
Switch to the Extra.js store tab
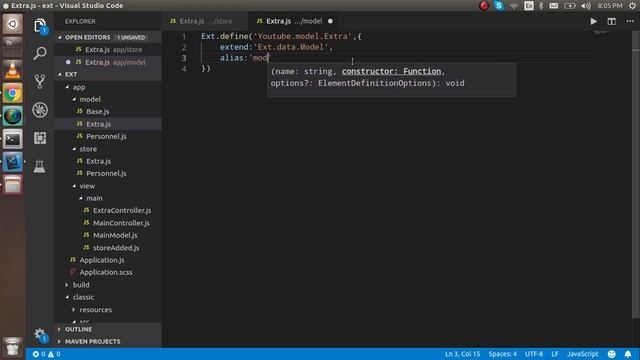pyautogui.click(x=205, y=21)
